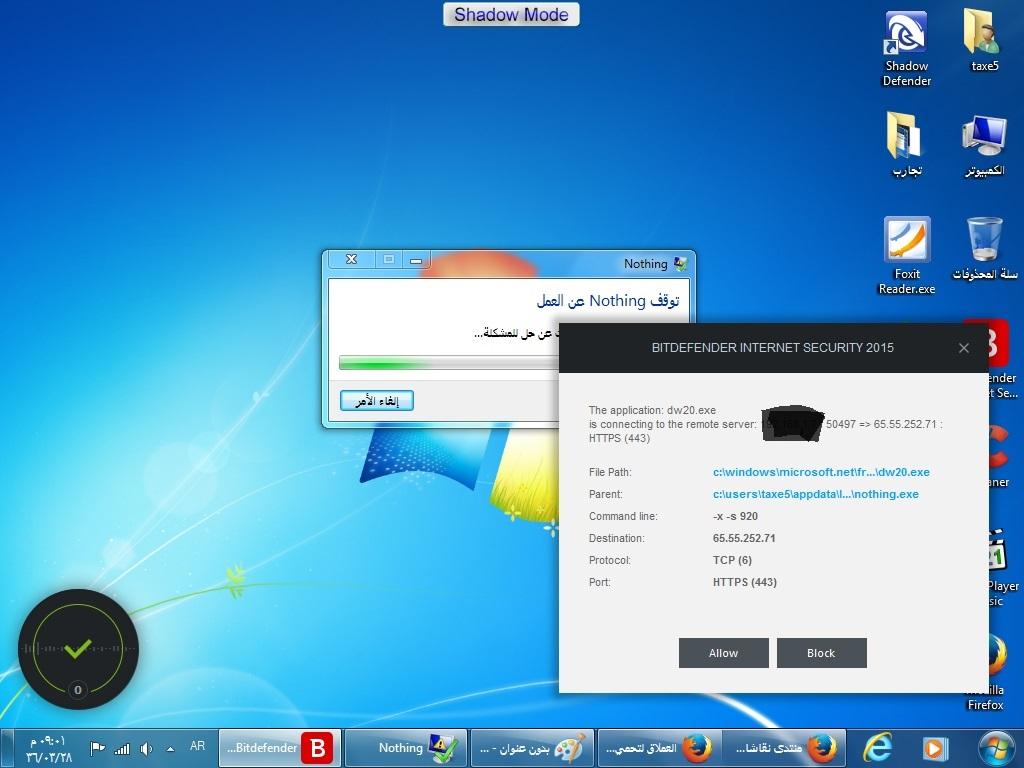Open the volume control in system tray

coord(146,748)
